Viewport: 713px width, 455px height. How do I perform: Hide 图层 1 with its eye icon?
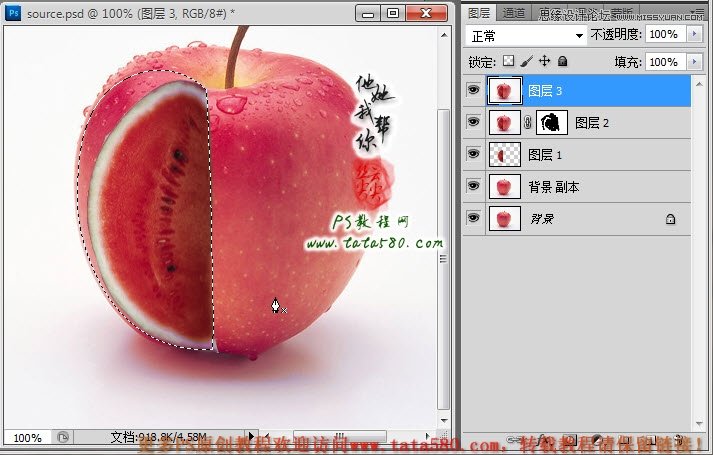tap(473, 154)
